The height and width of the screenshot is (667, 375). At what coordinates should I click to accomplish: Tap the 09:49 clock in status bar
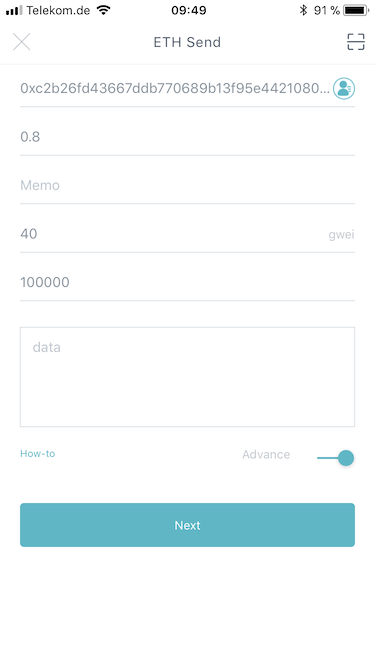click(189, 10)
